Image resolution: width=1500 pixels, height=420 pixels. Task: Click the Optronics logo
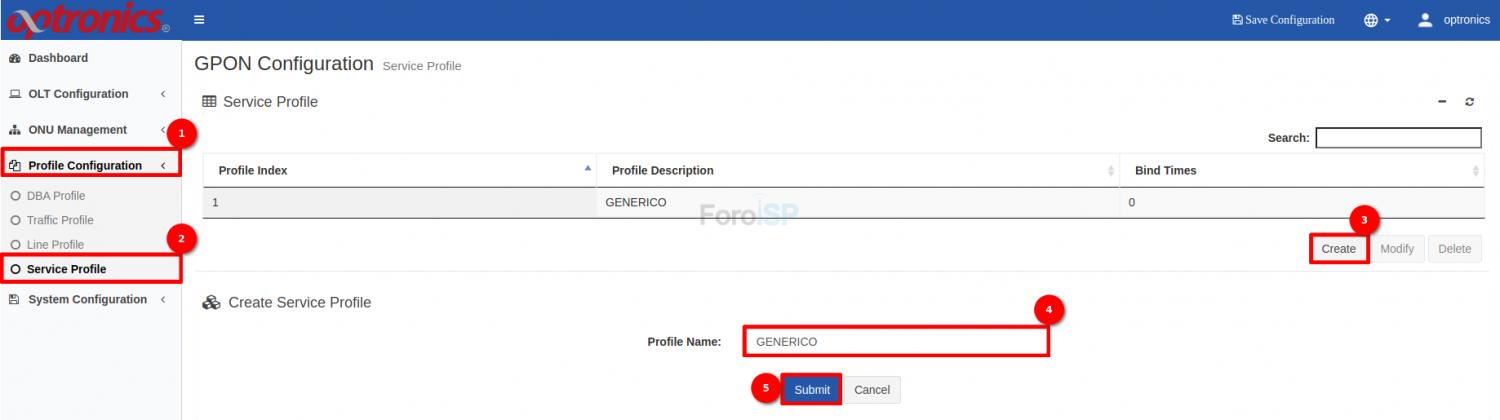click(x=88, y=20)
